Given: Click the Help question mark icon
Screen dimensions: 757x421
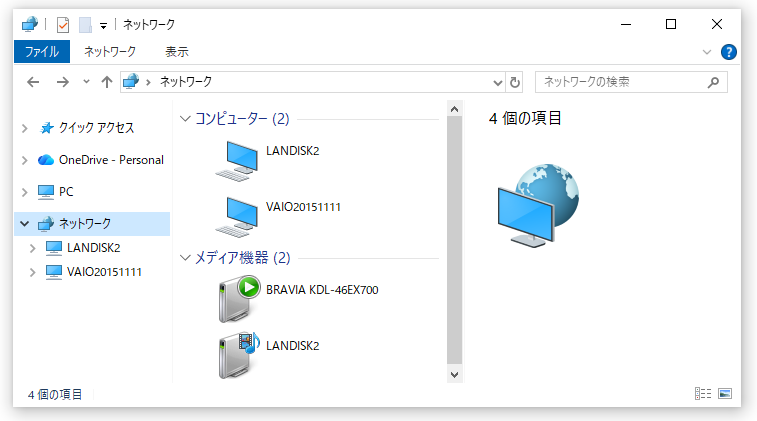Looking at the screenshot, I should (728, 52).
